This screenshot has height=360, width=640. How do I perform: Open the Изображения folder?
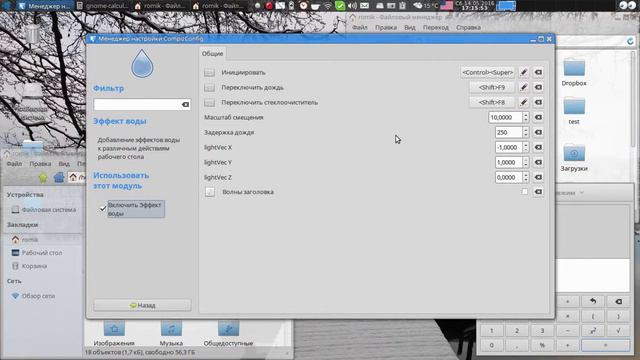(x=114, y=333)
